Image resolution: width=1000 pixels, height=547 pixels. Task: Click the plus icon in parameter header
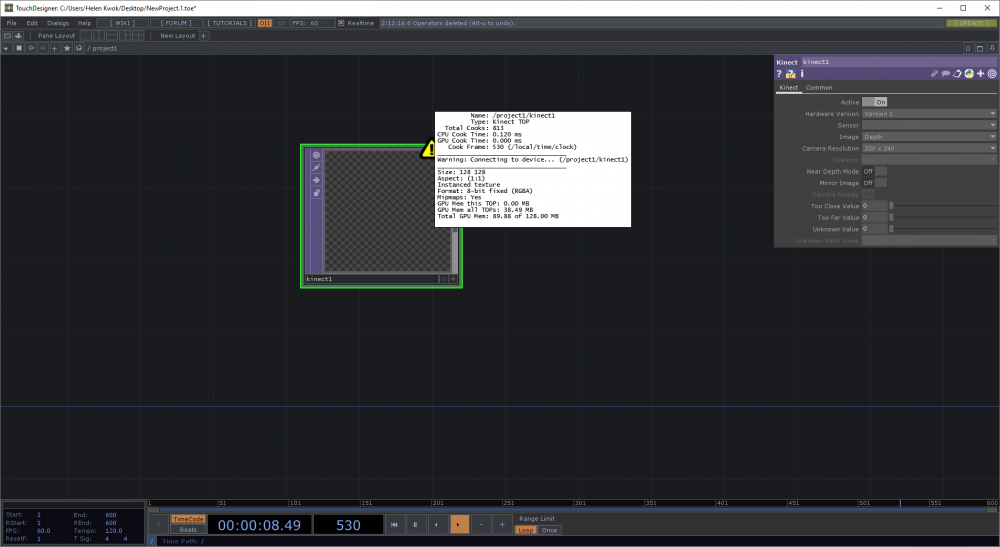pos(981,74)
